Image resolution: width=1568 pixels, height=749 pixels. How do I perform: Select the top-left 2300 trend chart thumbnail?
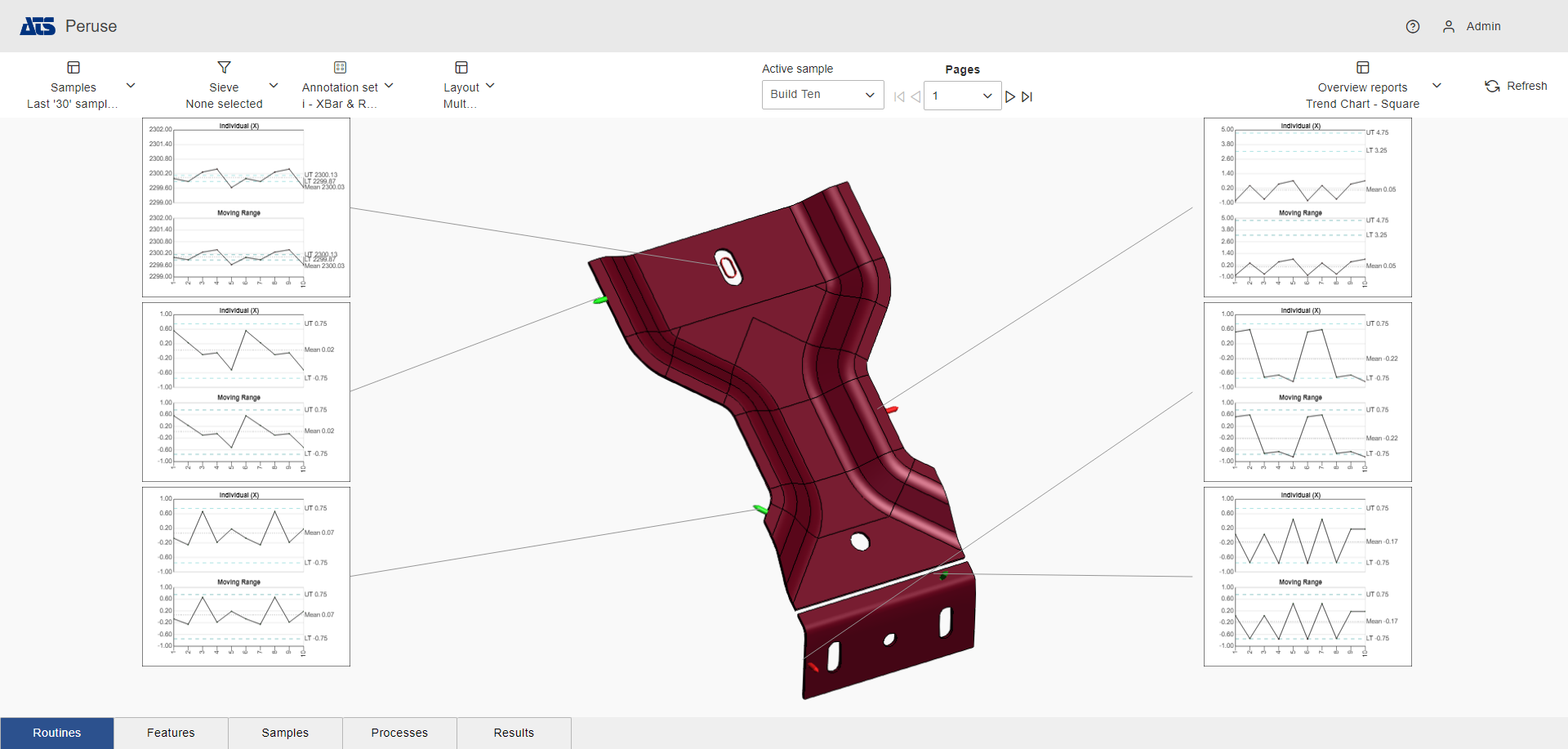click(246, 207)
